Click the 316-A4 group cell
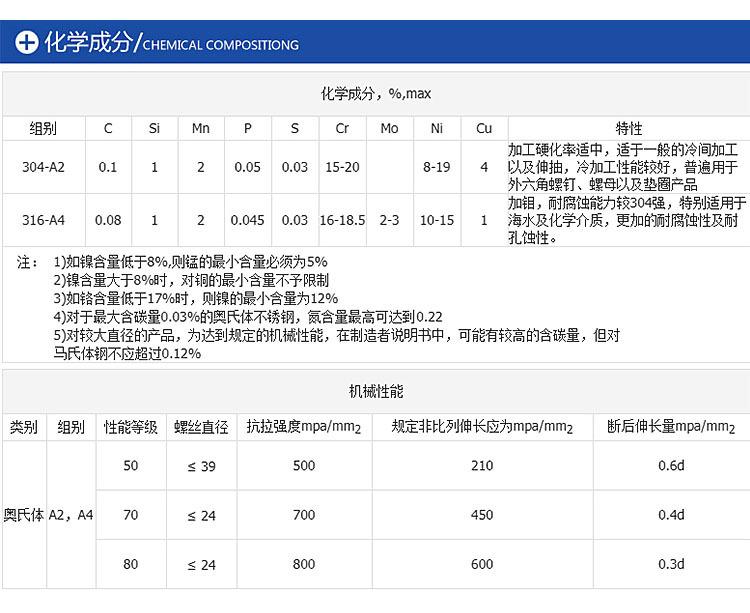Image resolution: width=750 pixels, height=613 pixels. [x=44, y=220]
